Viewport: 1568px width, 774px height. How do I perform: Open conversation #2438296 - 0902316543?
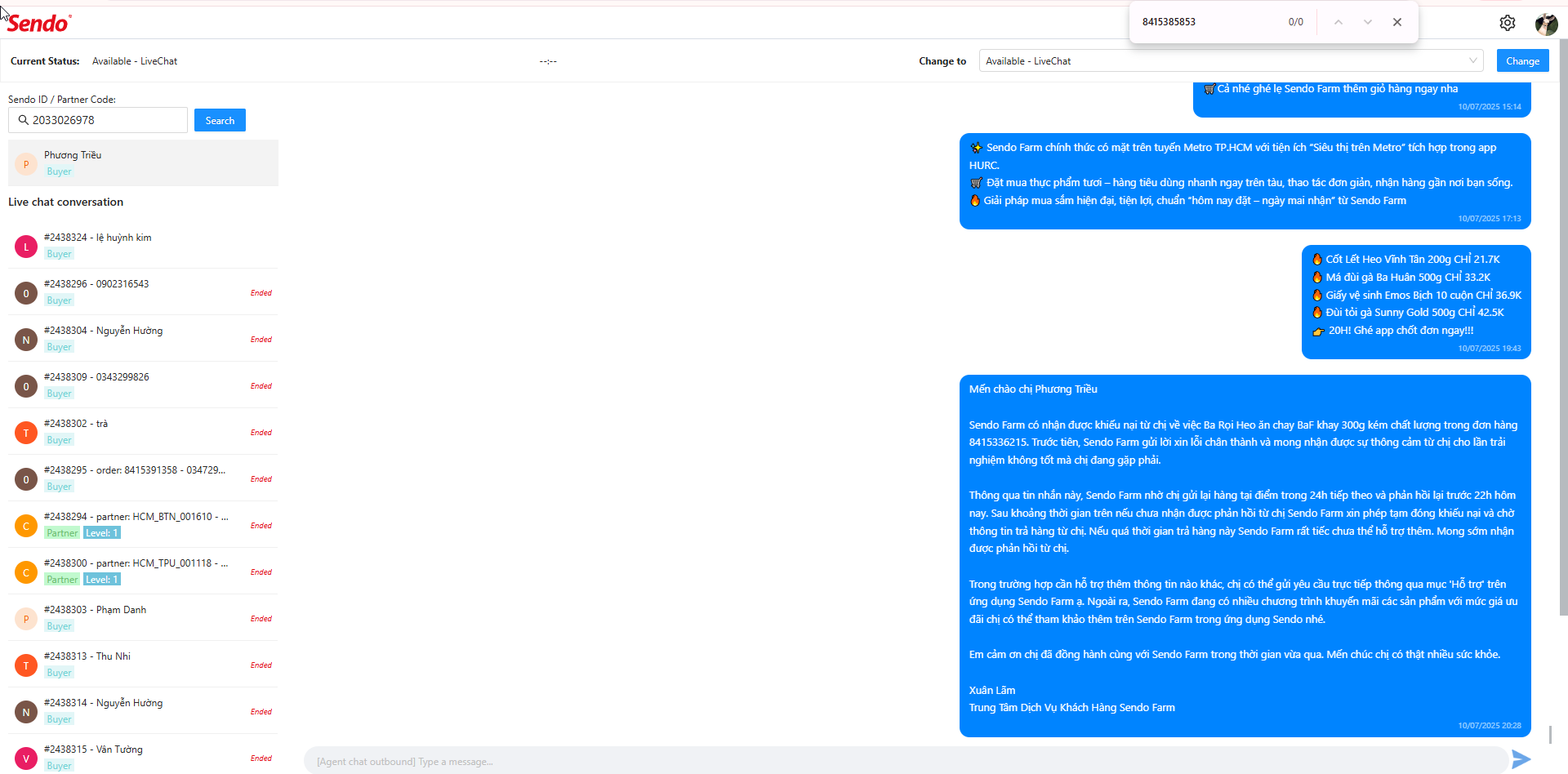coord(143,292)
